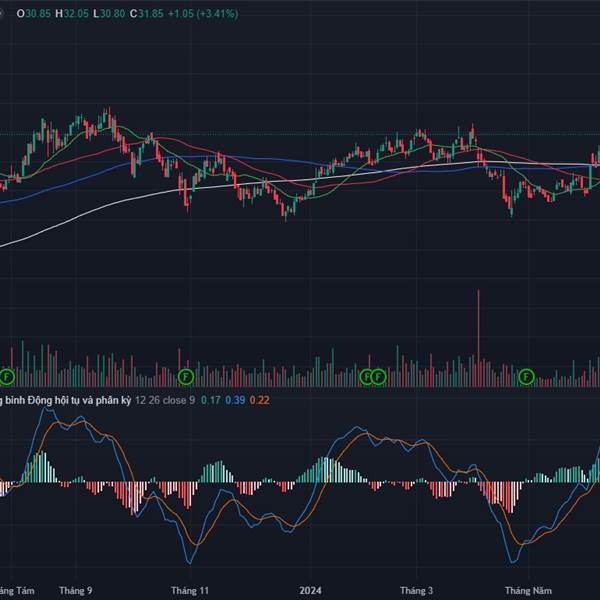Click the signal line value 0.22
The width and height of the screenshot is (600, 600).
pyautogui.click(x=259, y=400)
